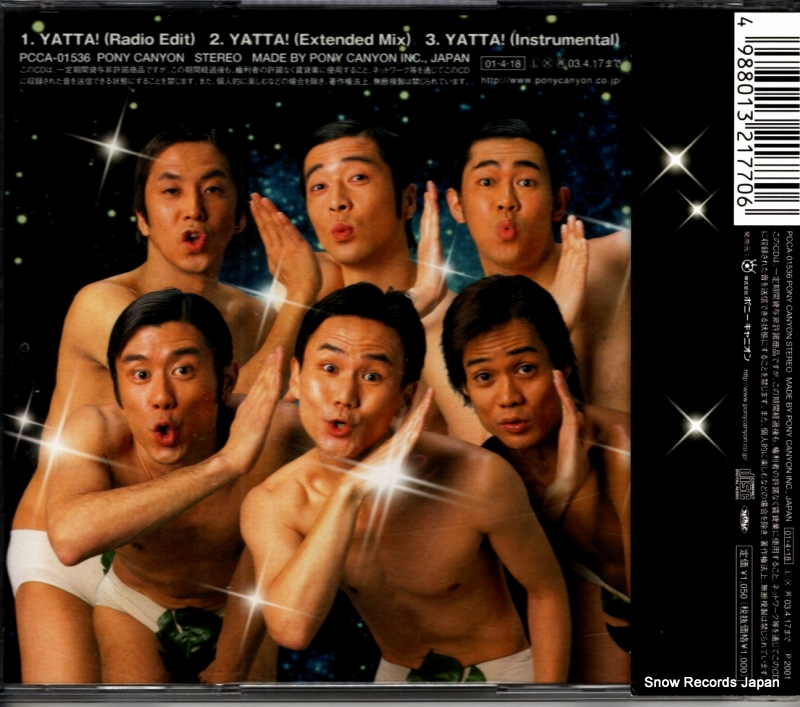This screenshot has width=800, height=707.
Task: Select track 3 YATTA! (Instrumental)
Action: [x=524, y=40]
